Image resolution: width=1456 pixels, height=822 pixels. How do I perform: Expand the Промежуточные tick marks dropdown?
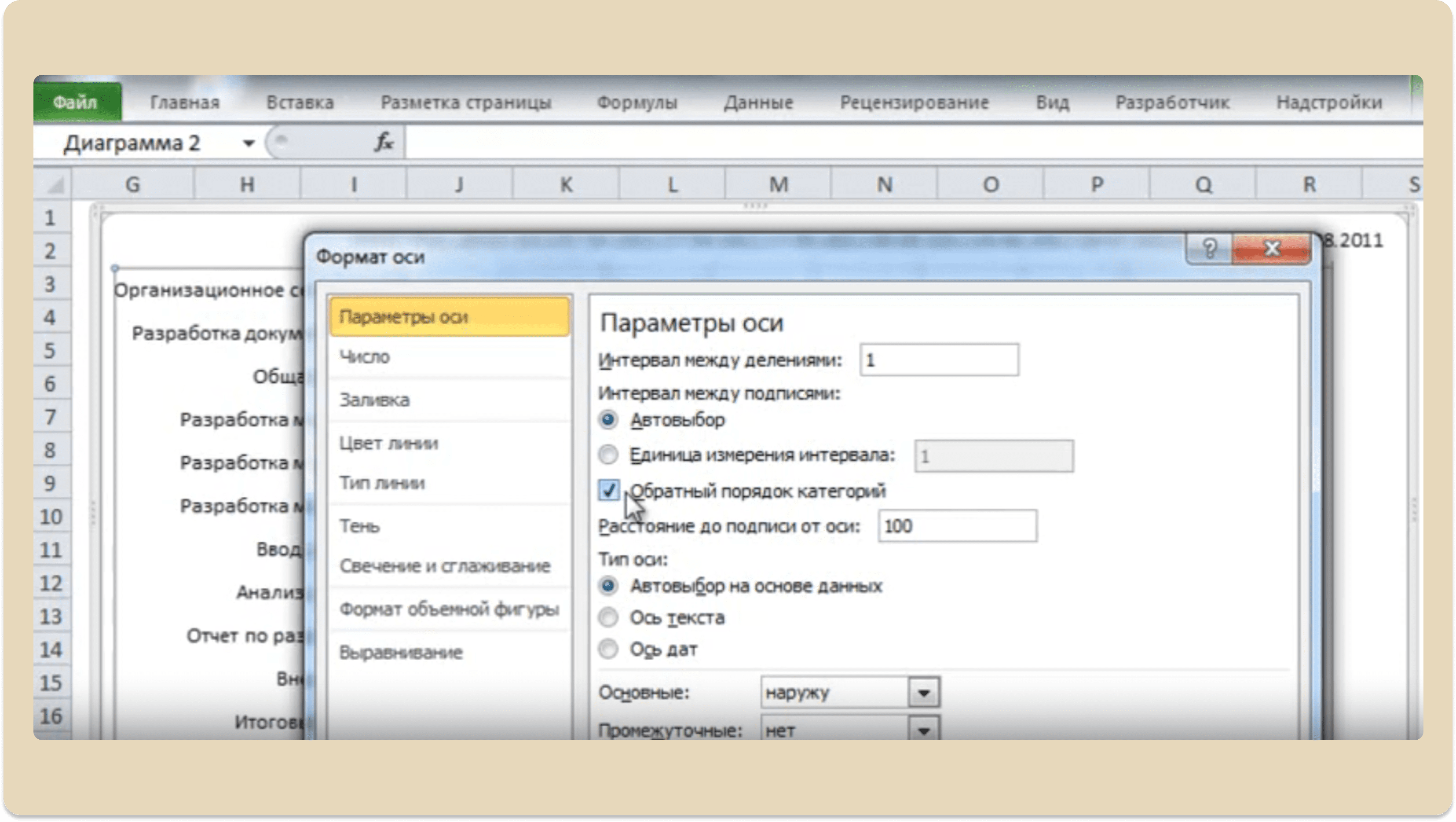(924, 730)
